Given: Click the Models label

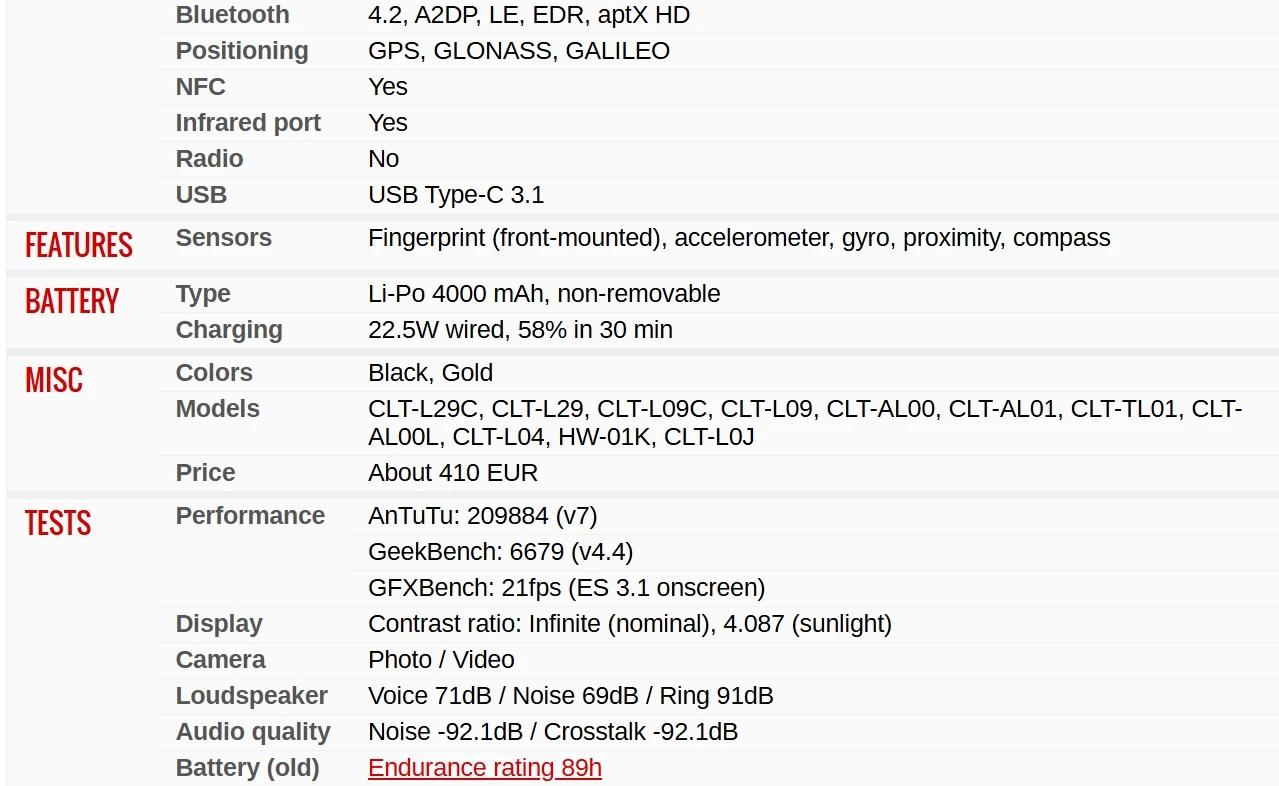Looking at the screenshot, I should pos(218,409).
